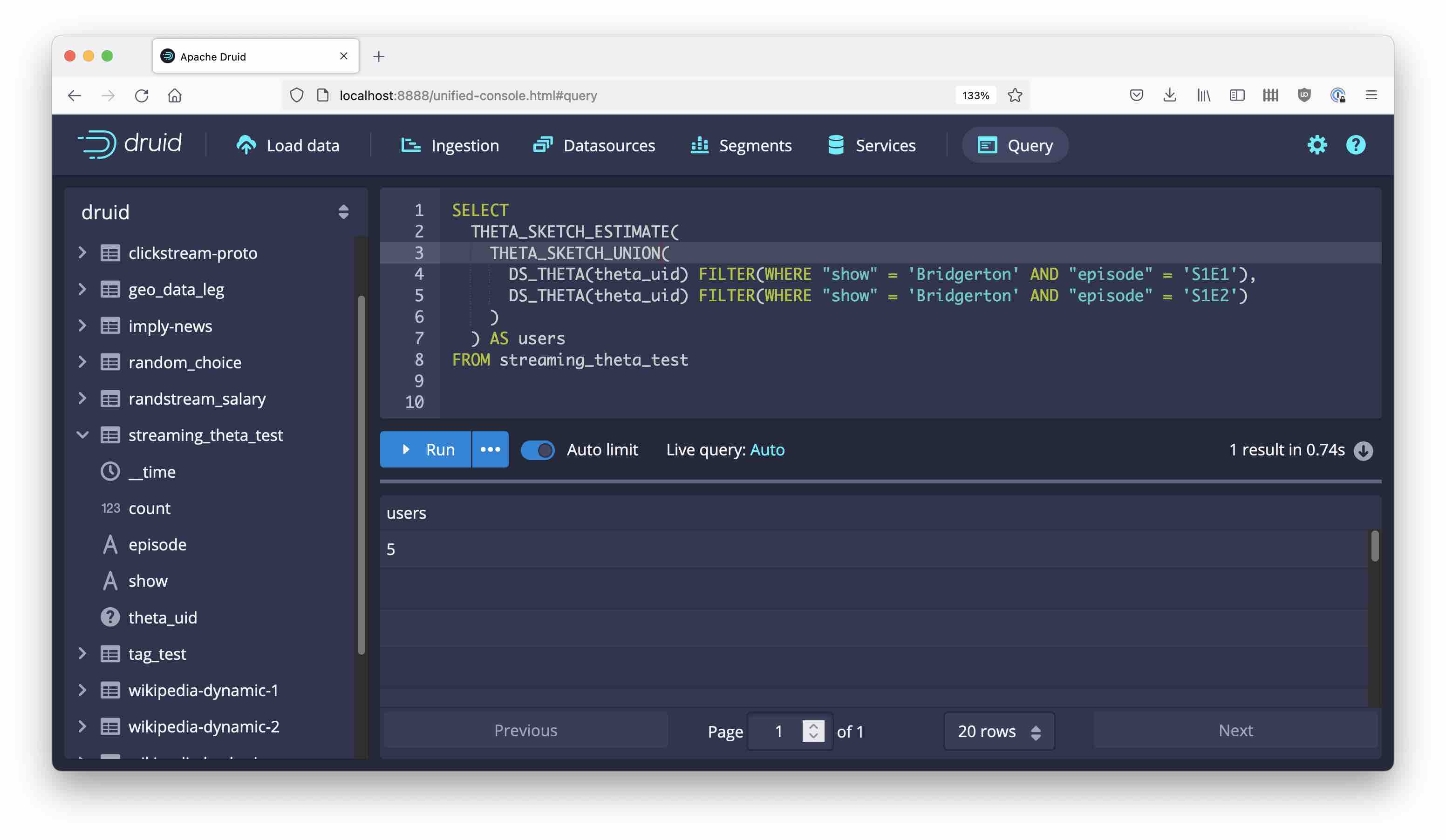This screenshot has width=1446, height=840.
Task: Click the Druid settings gear icon
Action: 1316,145
